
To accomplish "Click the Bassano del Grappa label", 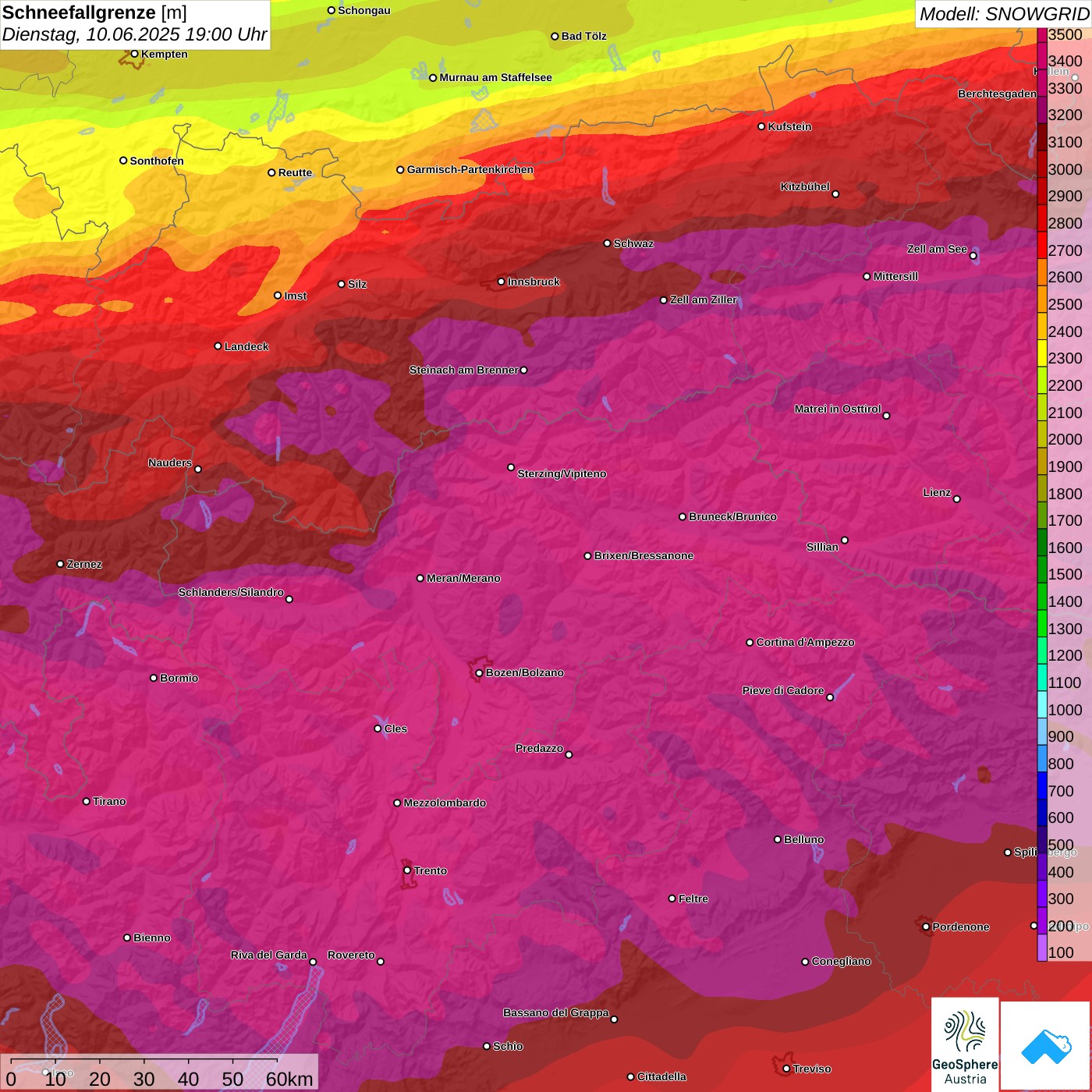I will pyautogui.click(x=555, y=1012).
